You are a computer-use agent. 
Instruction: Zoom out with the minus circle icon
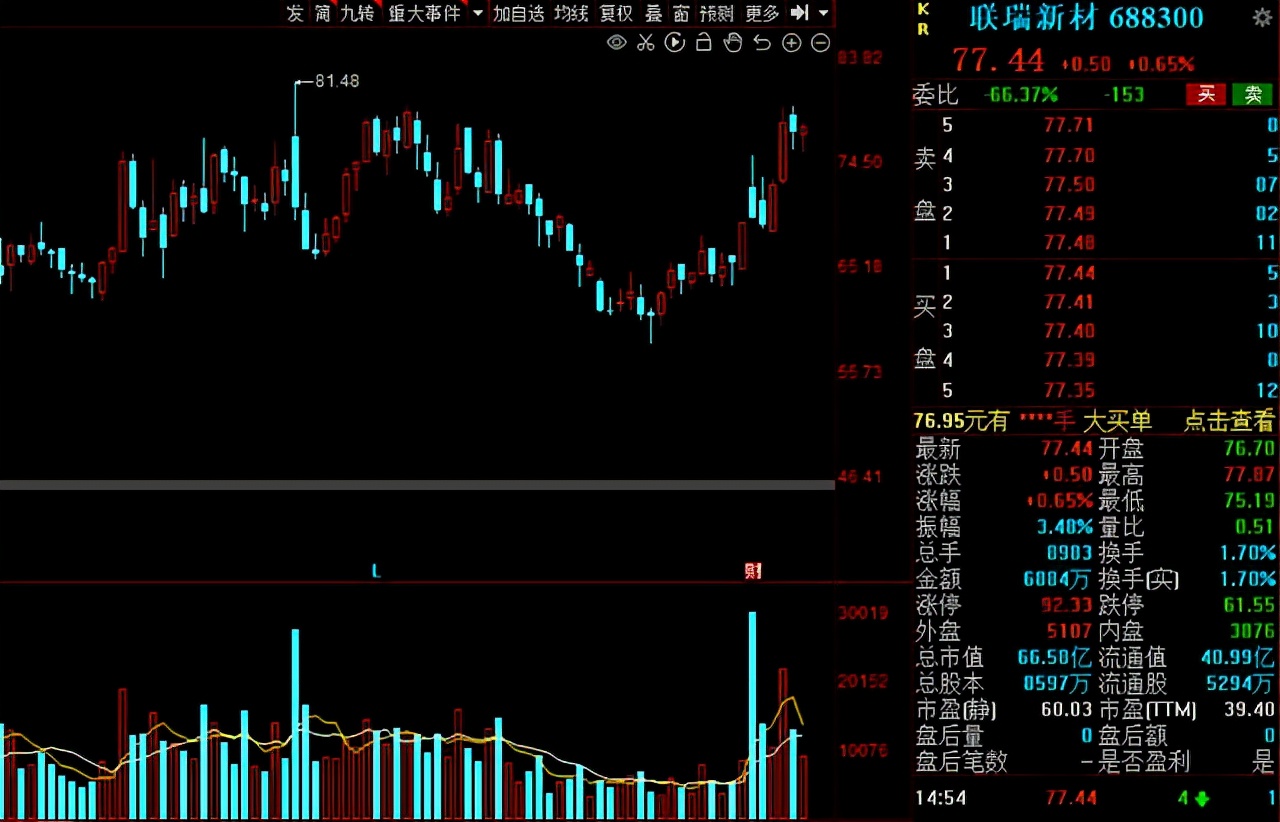[821, 43]
